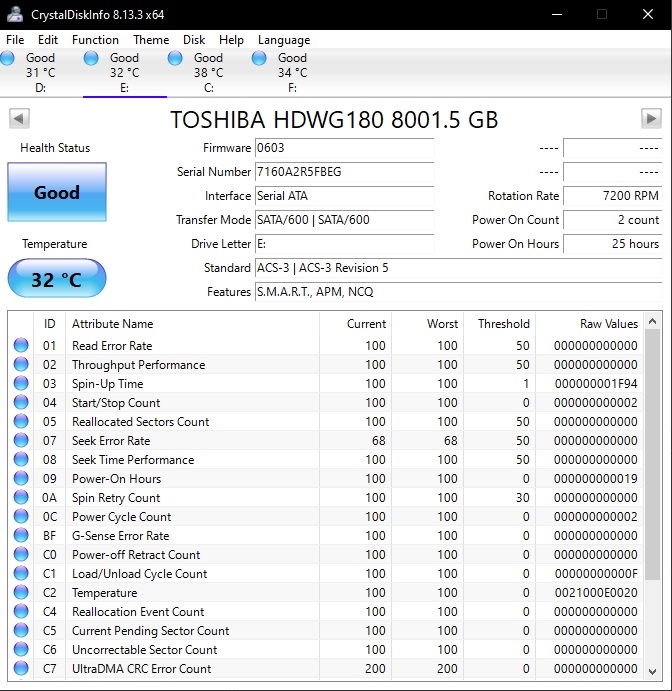Click the attribute list scrollbar thumb

pyautogui.click(x=653, y=455)
